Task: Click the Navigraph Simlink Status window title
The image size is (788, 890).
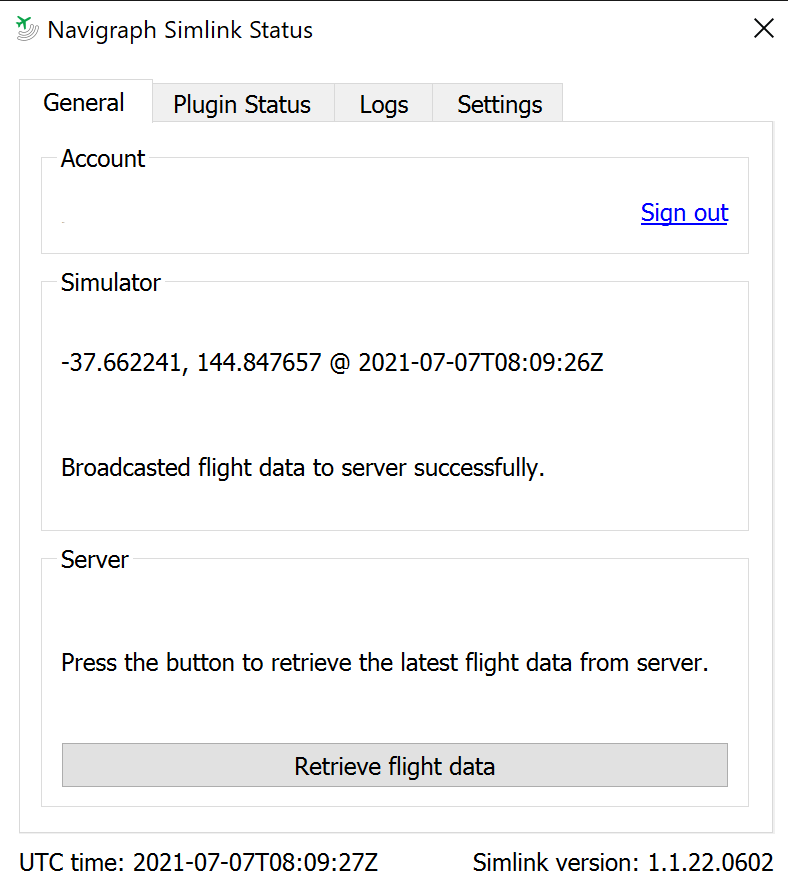Action: click(180, 30)
